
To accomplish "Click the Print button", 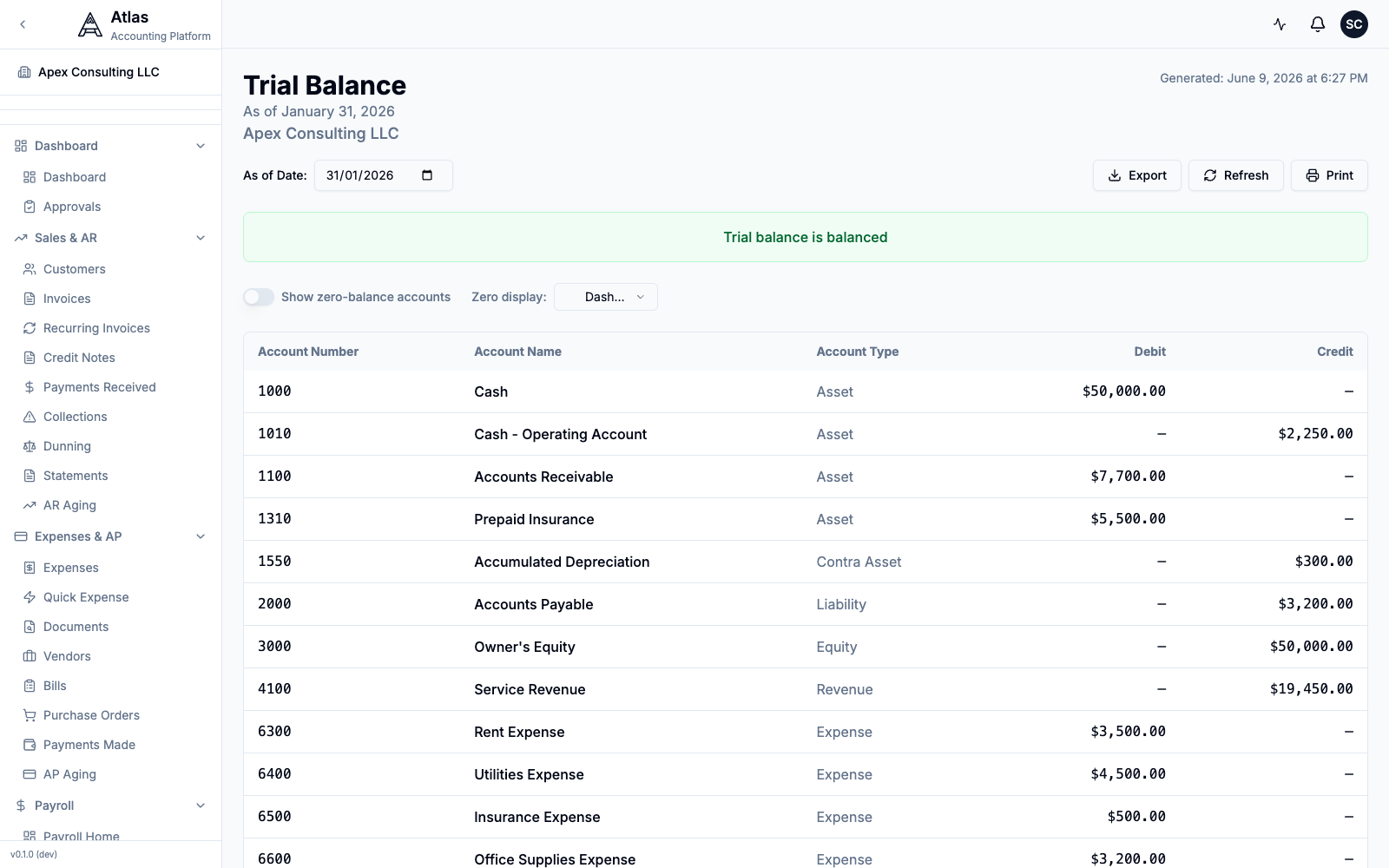I will pyautogui.click(x=1329, y=175).
